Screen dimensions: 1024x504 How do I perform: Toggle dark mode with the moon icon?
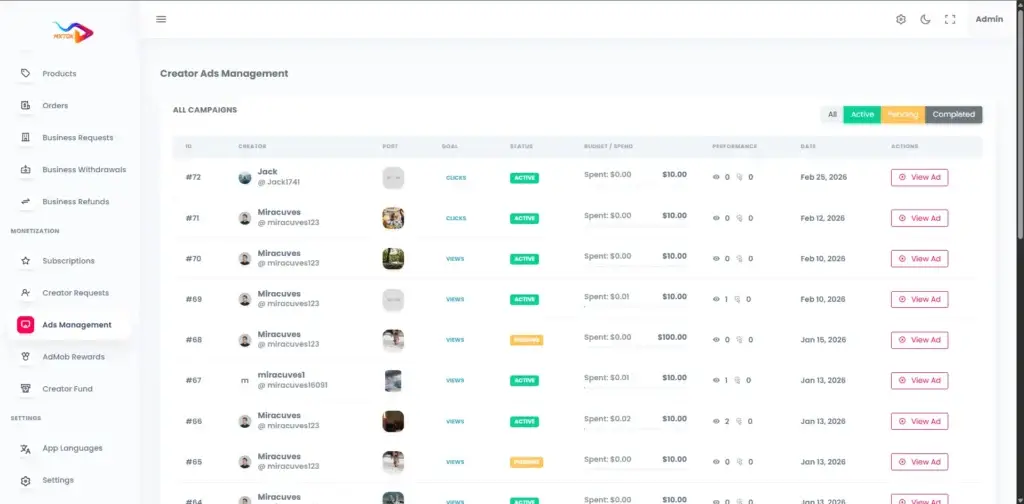point(925,20)
